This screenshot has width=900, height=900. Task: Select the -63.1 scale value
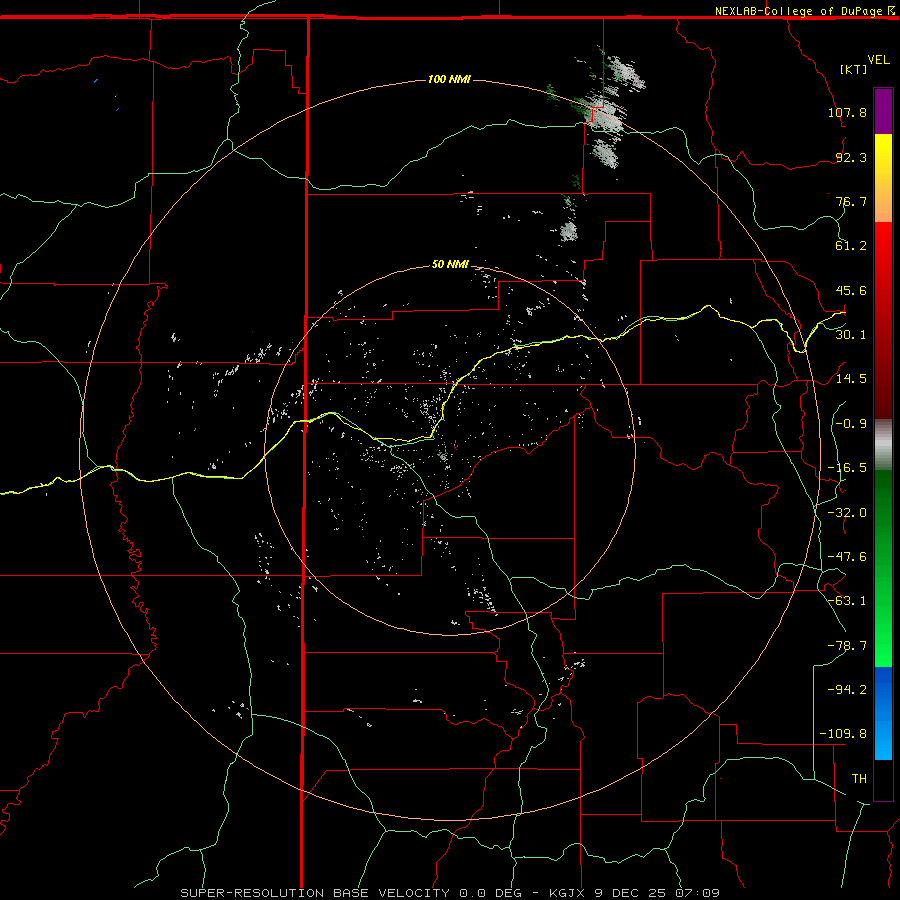pos(847,601)
